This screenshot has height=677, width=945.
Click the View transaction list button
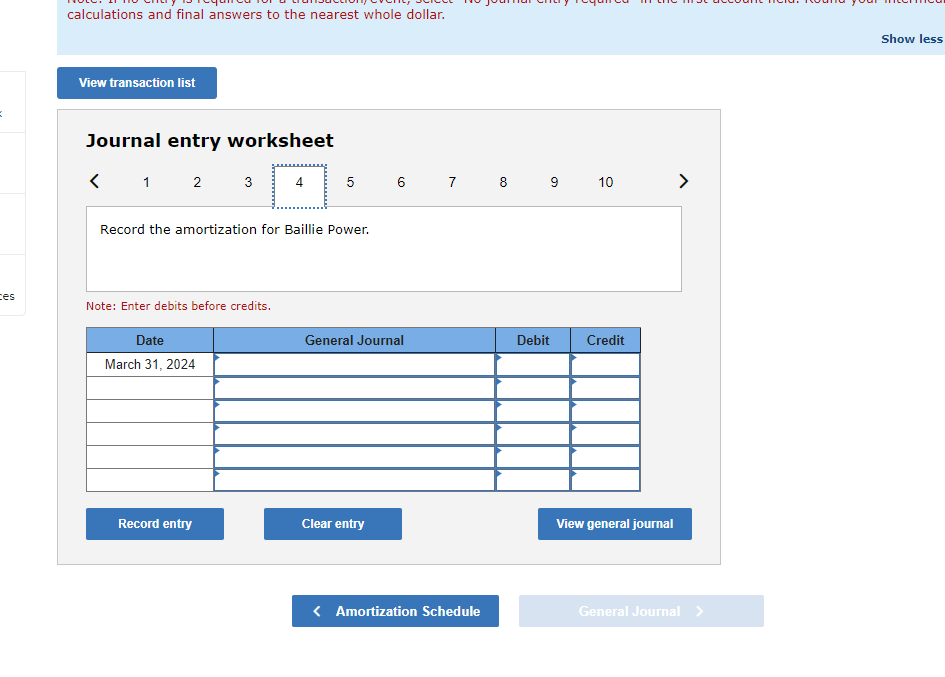point(136,83)
